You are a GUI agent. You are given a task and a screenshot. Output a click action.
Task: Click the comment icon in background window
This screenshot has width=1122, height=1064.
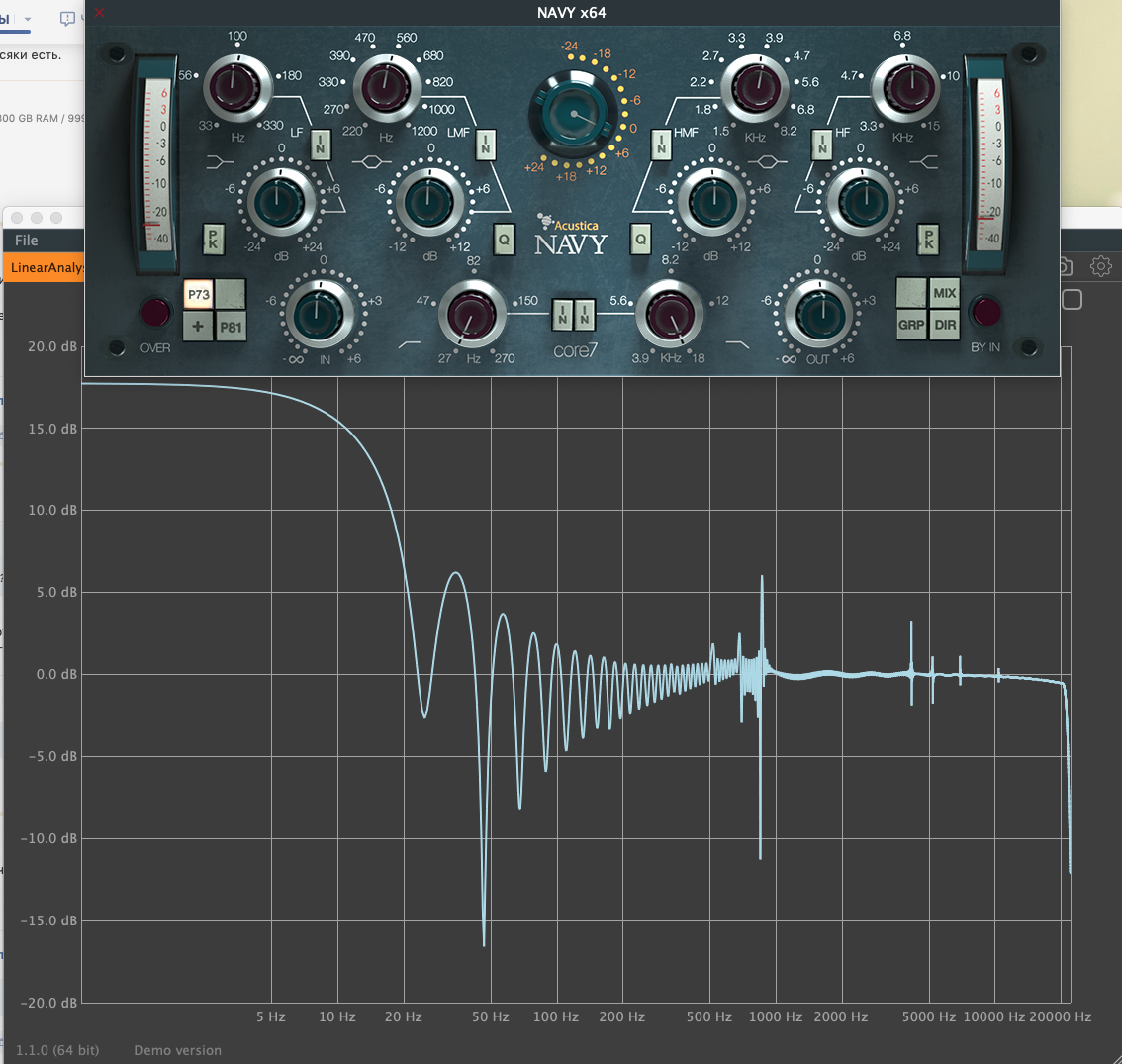pyautogui.click(x=67, y=20)
